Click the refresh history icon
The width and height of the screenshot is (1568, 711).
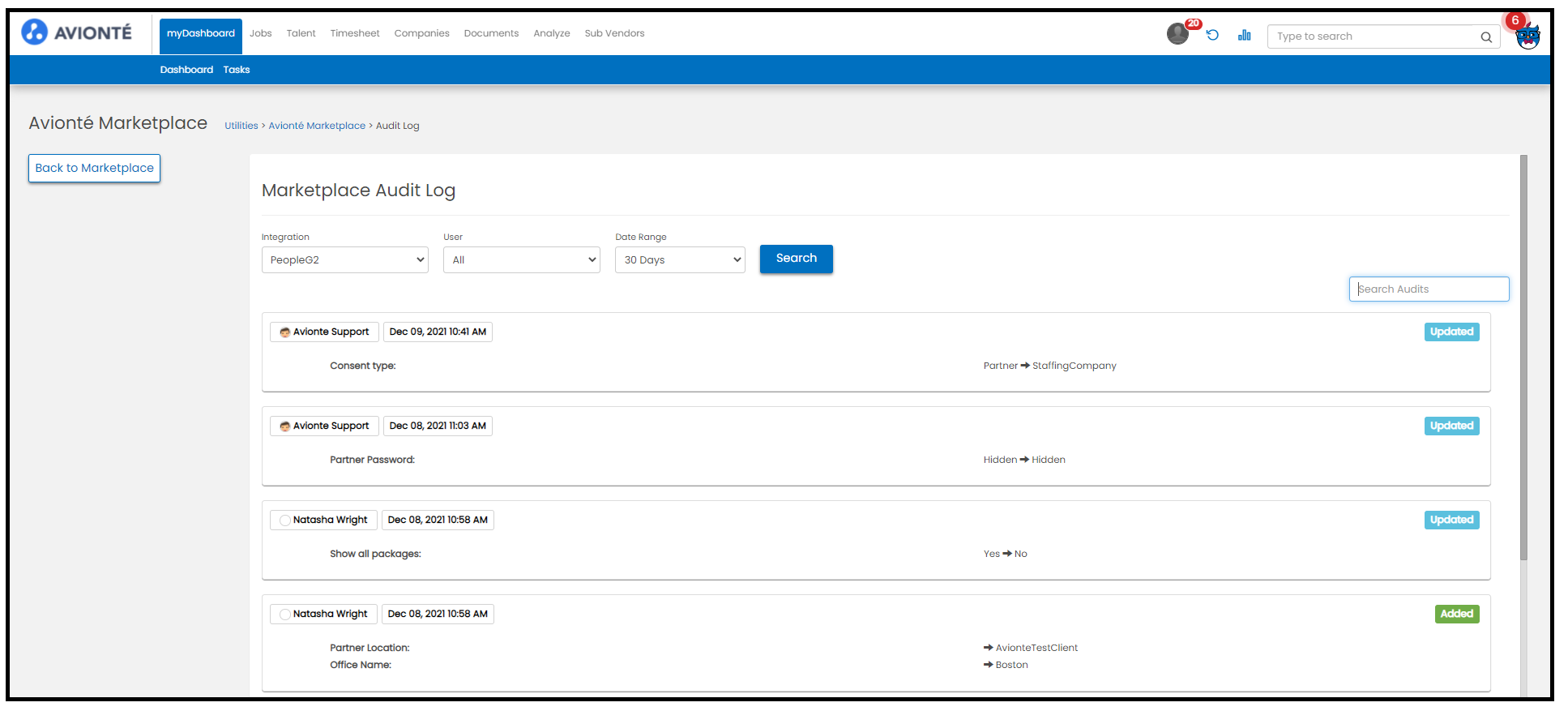click(x=1212, y=35)
